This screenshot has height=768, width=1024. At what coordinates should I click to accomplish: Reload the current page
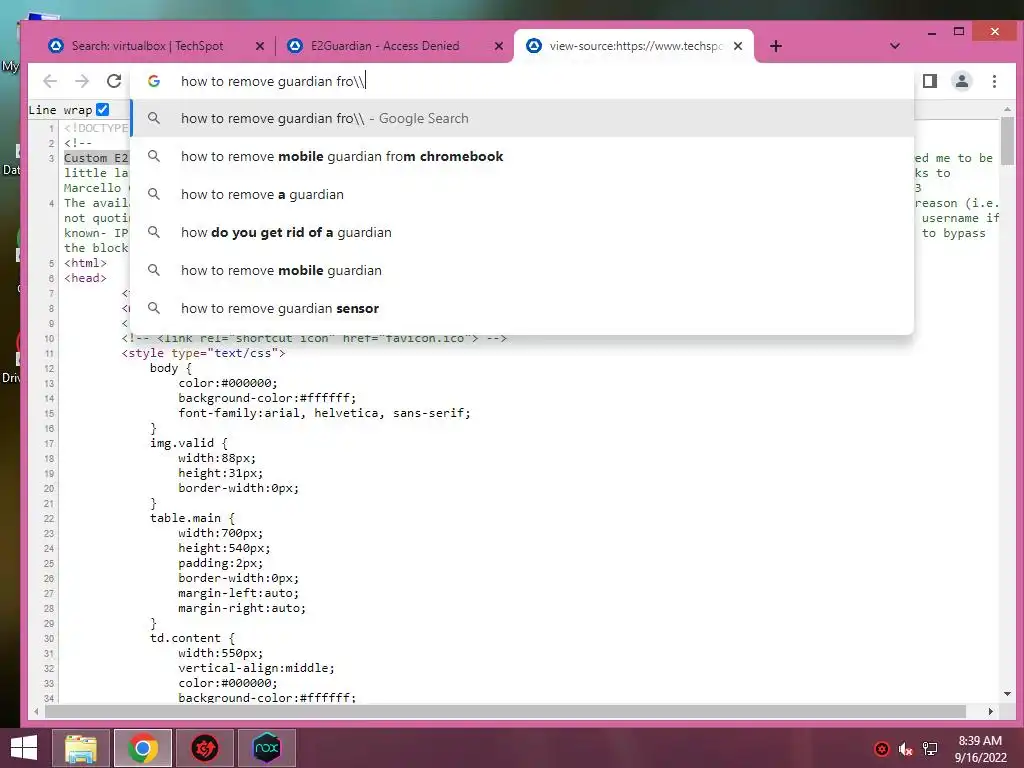[114, 81]
